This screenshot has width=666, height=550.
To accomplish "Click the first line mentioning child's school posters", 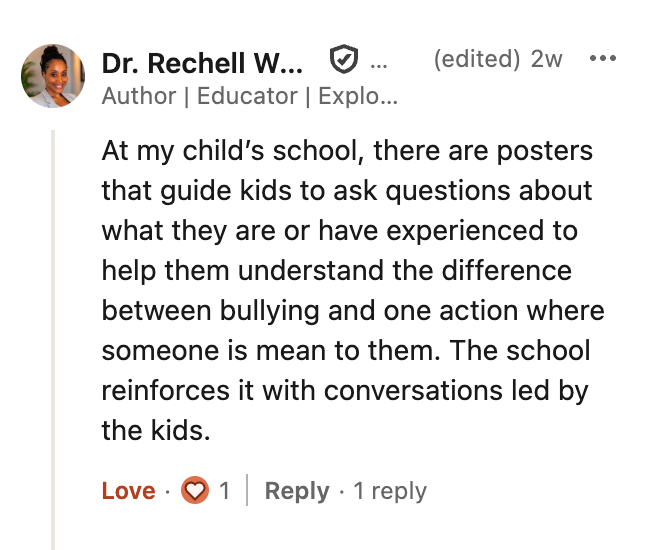I will pyautogui.click(x=347, y=151).
